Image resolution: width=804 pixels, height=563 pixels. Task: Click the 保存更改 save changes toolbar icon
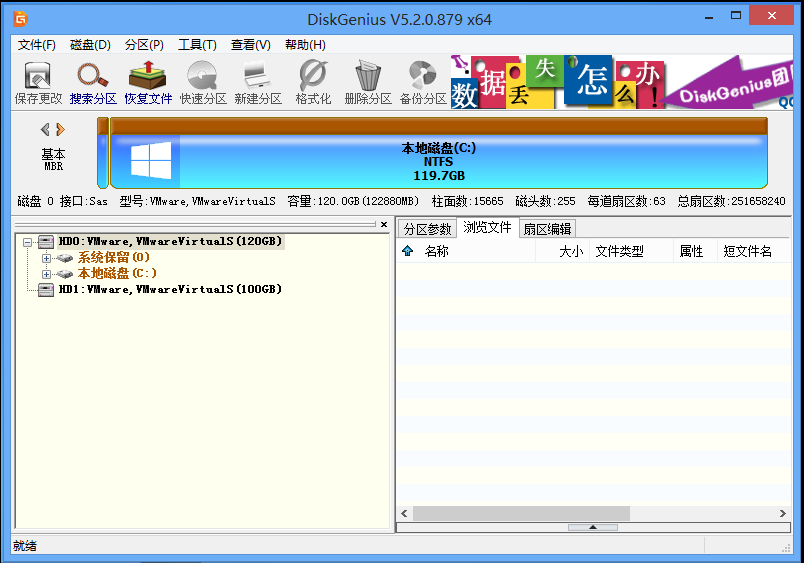pyautogui.click(x=38, y=83)
